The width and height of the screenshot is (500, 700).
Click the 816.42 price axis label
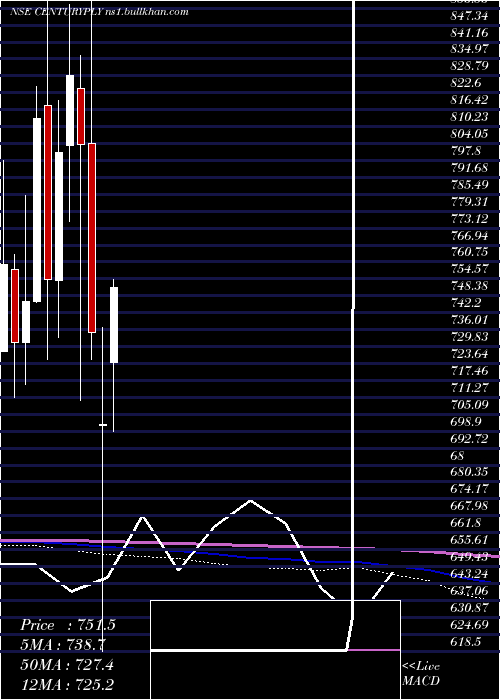click(469, 100)
